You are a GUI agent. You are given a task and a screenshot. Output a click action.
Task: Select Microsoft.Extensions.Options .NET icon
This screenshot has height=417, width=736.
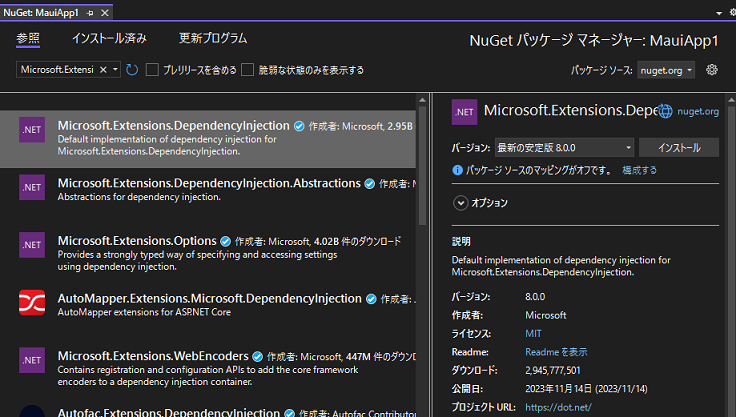pyautogui.click(x=32, y=245)
